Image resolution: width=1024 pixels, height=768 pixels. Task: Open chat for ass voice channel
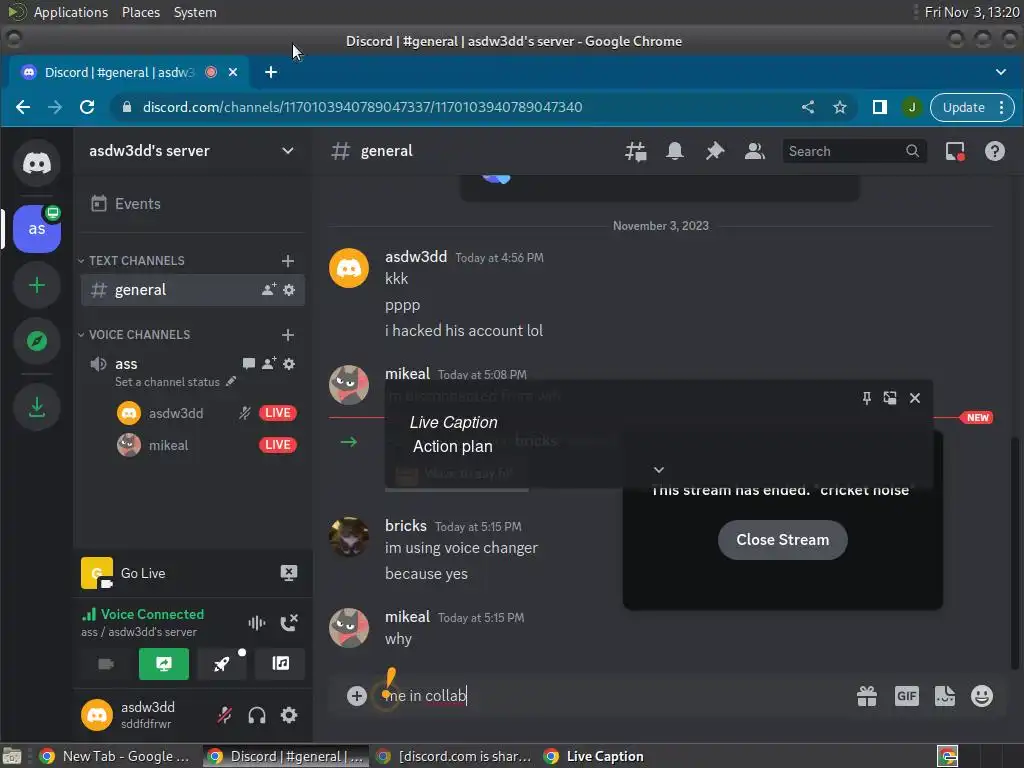(249, 363)
